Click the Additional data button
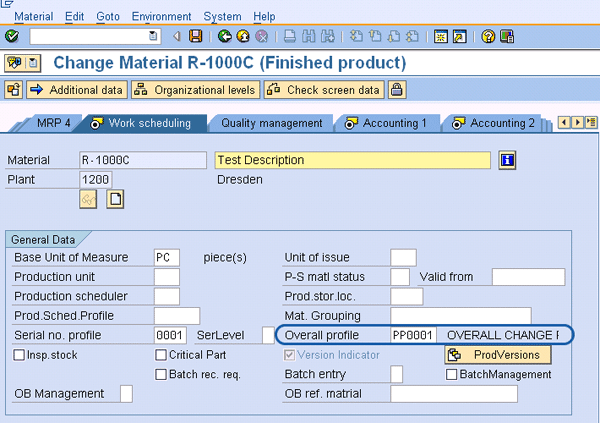Viewport: 600px width, 423px height. click(x=77, y=90)
